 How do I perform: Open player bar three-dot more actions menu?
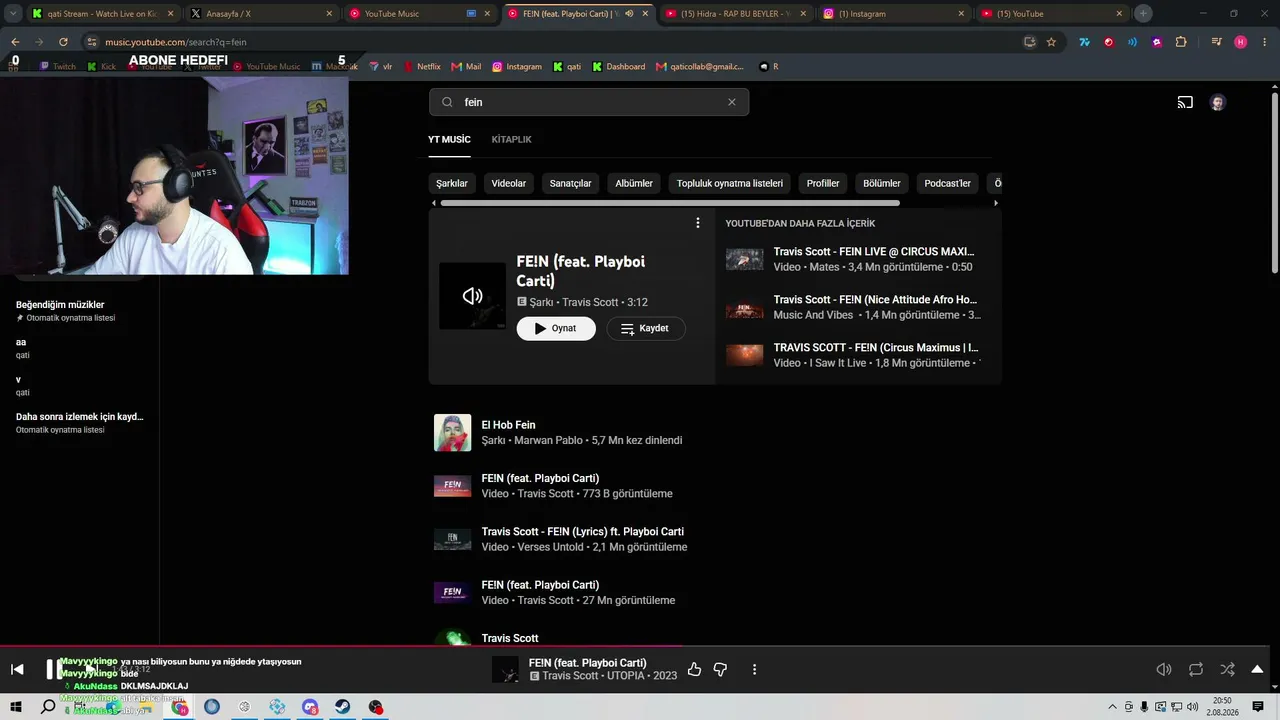click(754, 669)
